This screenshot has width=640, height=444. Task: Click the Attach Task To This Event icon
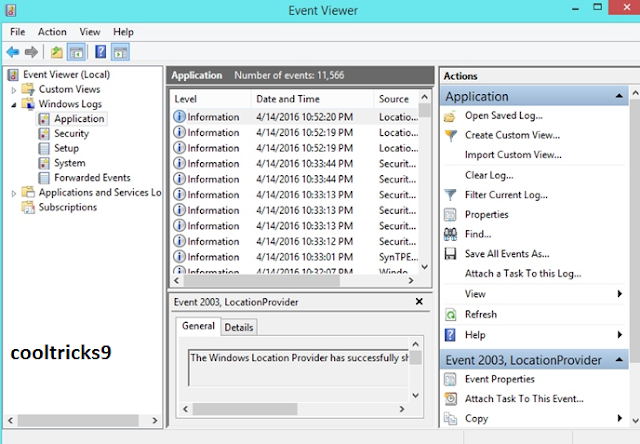coord(451,399)
